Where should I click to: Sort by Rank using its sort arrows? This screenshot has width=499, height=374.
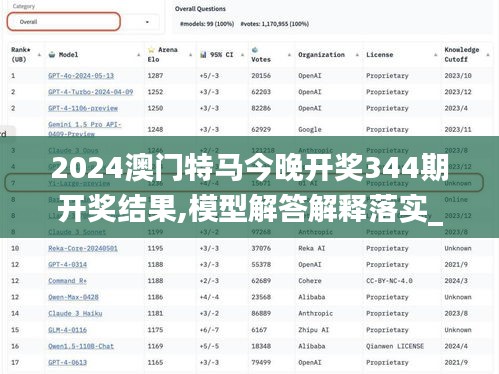click(x=39, y=55)
